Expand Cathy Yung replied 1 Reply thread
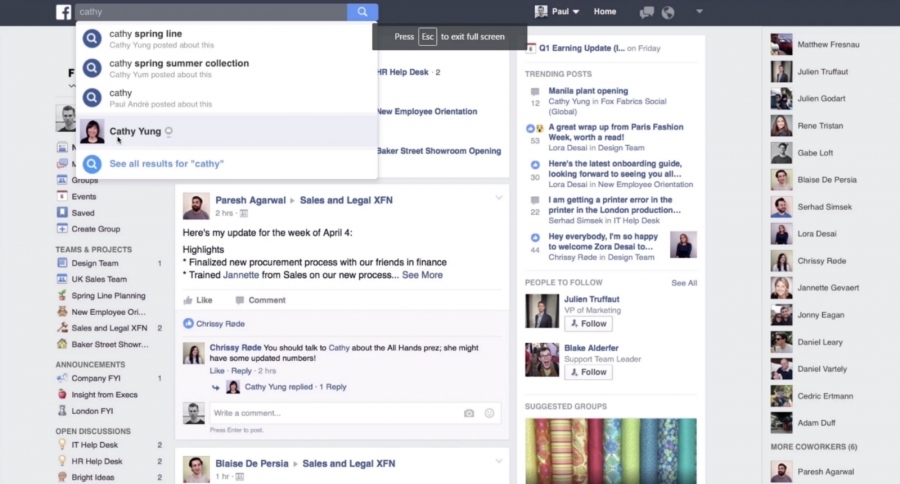 [x=296, y=387]
